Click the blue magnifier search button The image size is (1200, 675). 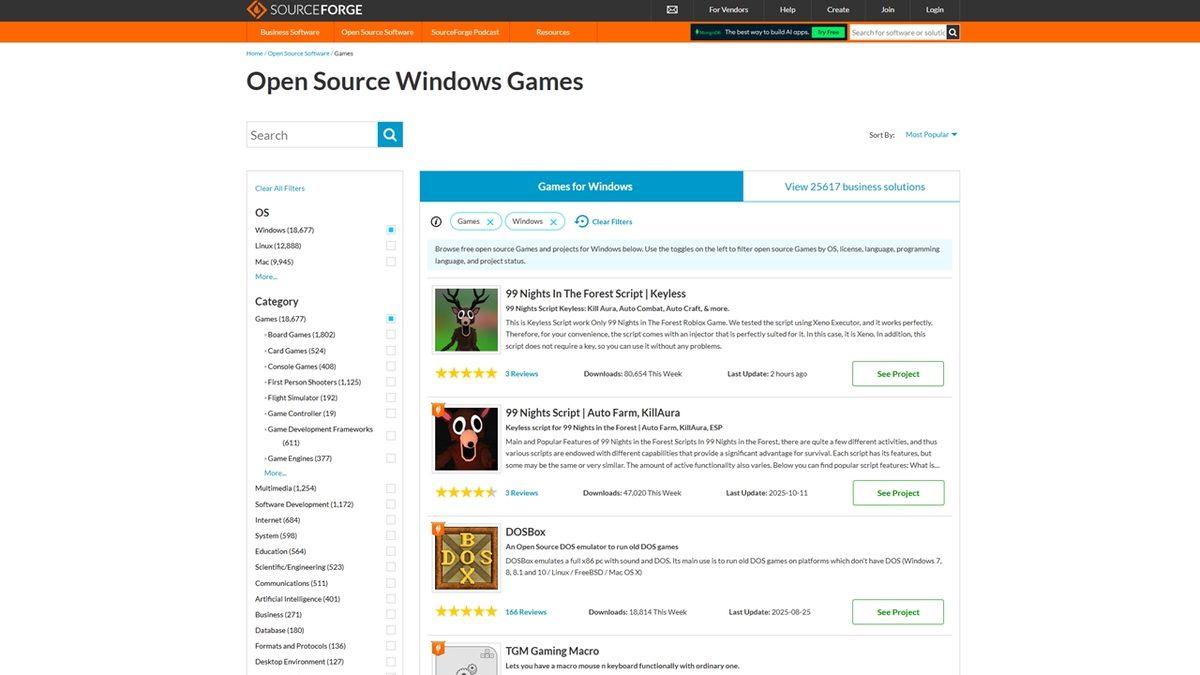pyautogui.click(x=390, y=135)
